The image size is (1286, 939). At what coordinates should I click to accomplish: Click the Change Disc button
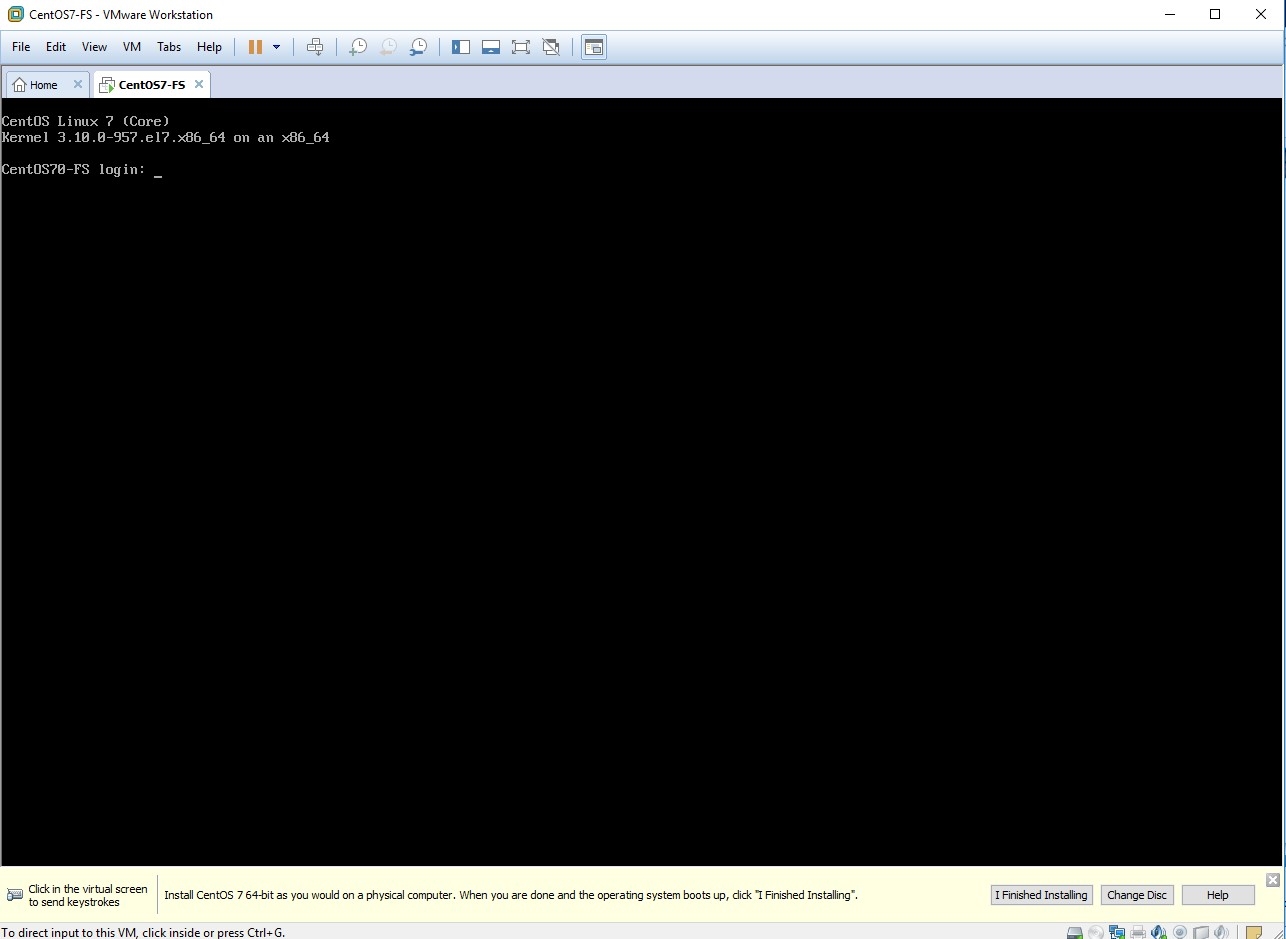coord(1137,895)
